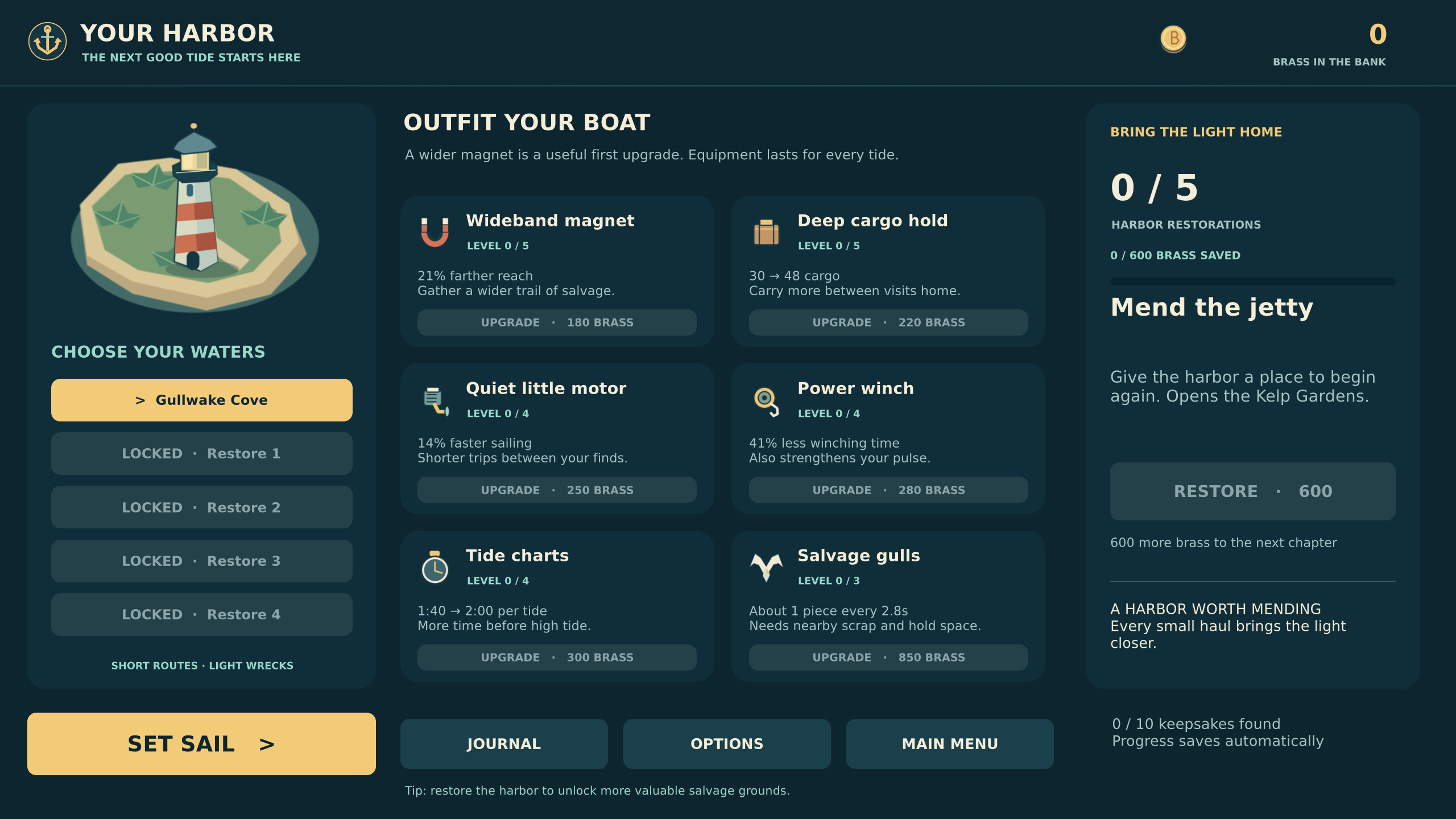Click the 41% less winching time stat

(824, 443)
